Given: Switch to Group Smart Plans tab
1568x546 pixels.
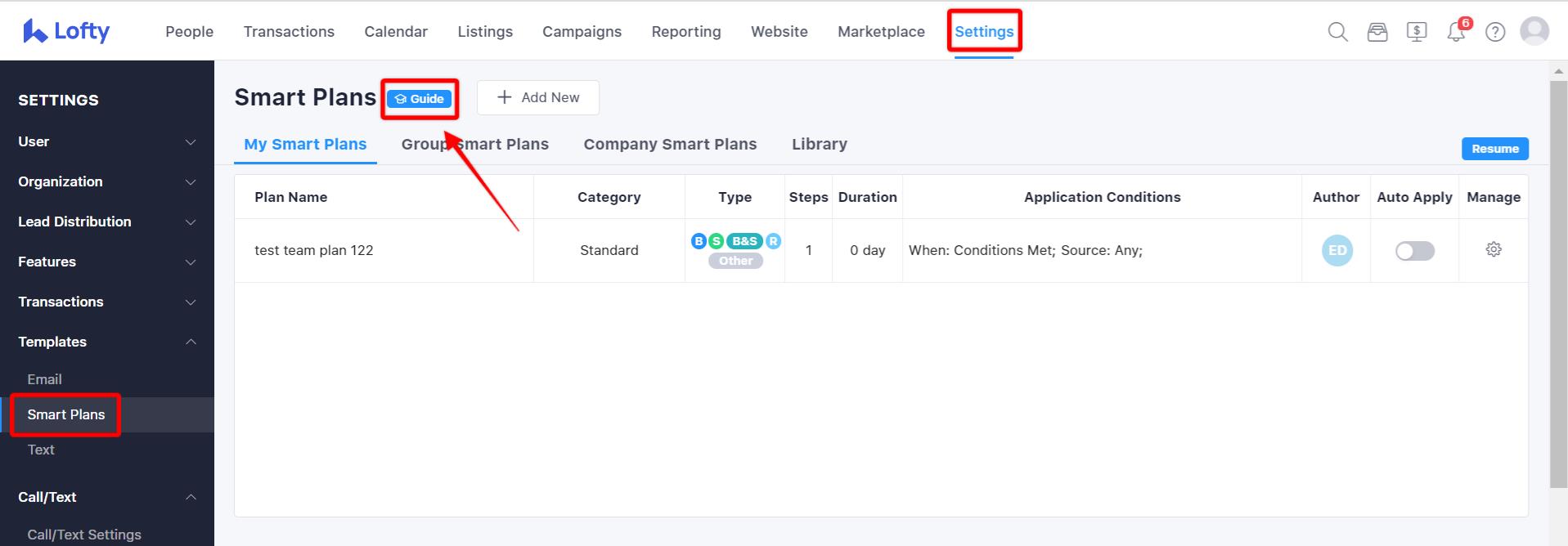Looking at the screenshot, I should coord(474,144).
